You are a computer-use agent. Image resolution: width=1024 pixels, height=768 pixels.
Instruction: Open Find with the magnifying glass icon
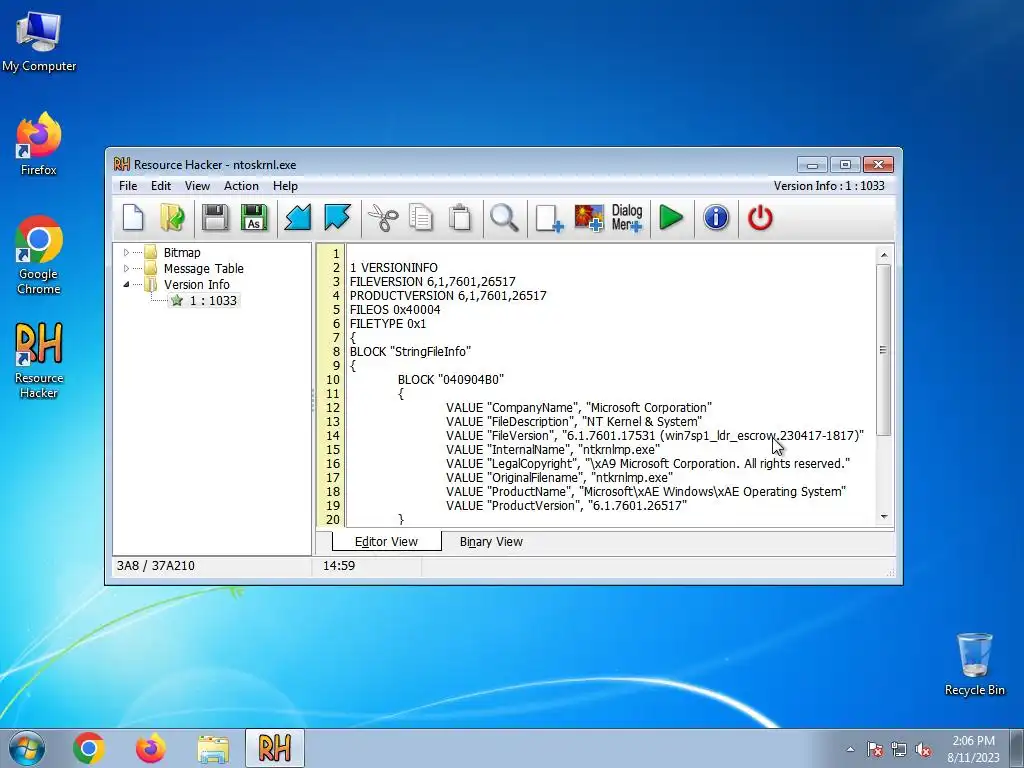point(504,217)
